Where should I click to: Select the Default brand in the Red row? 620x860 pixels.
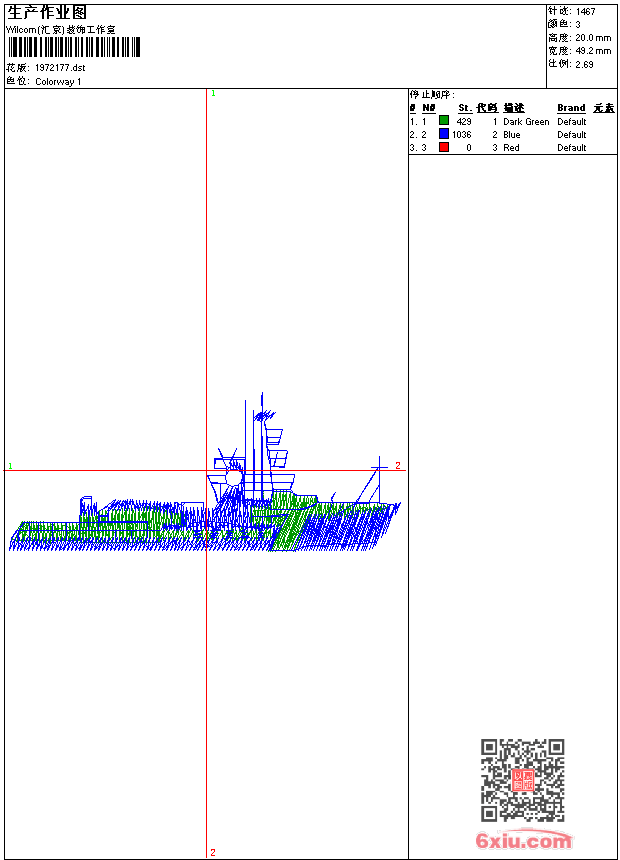click(572, 148)
